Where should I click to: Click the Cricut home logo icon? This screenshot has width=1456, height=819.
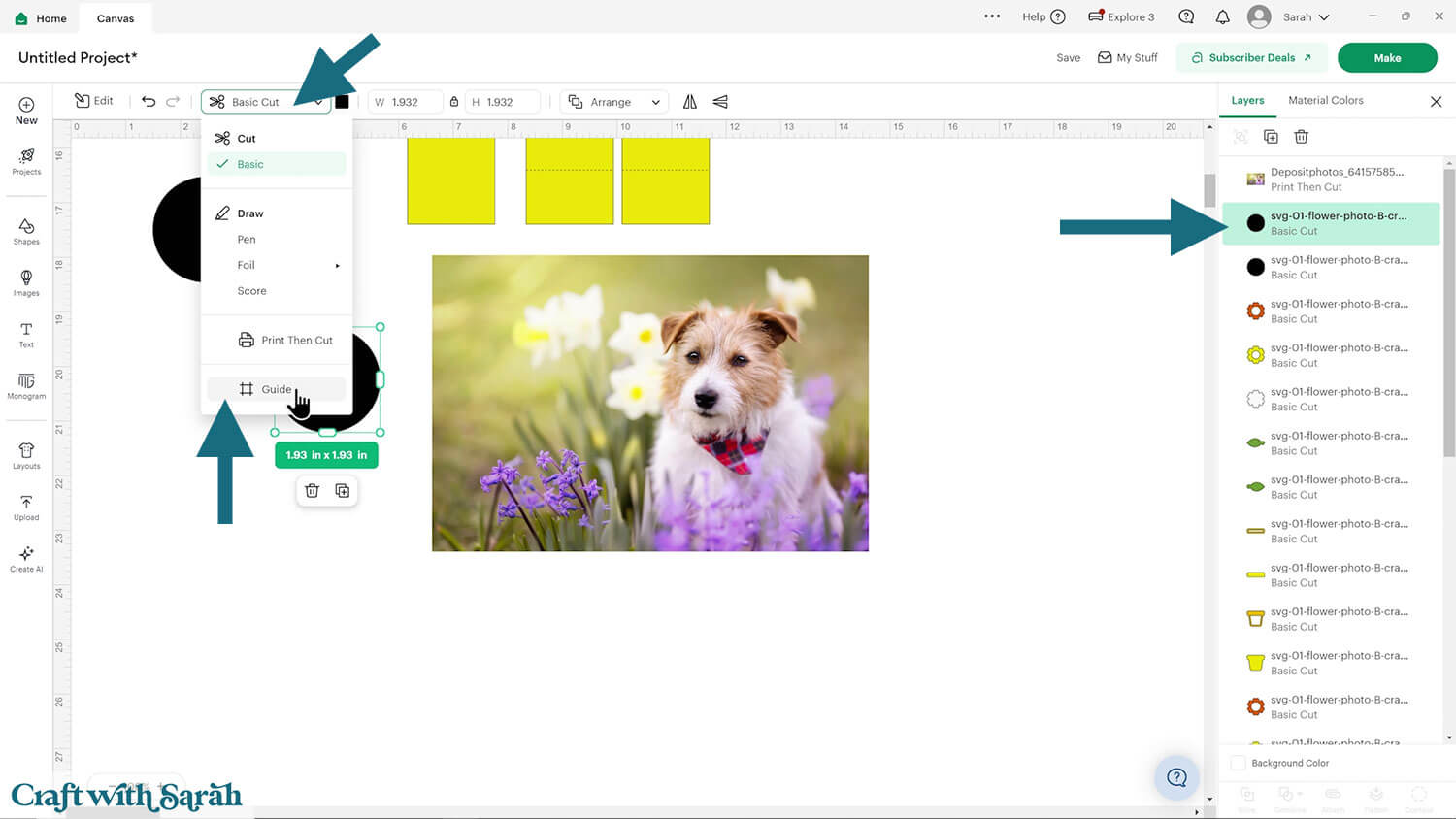pos(21,18)
